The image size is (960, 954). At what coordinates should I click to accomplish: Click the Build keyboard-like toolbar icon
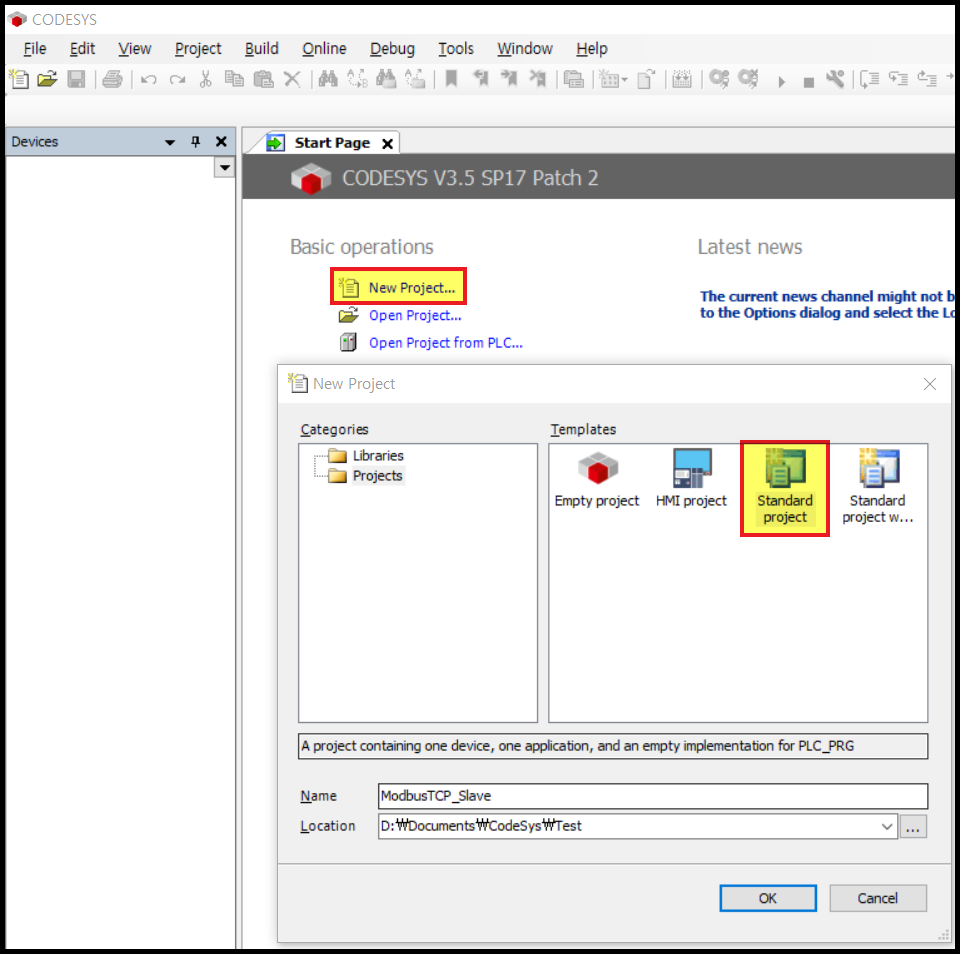pos(681,79)
